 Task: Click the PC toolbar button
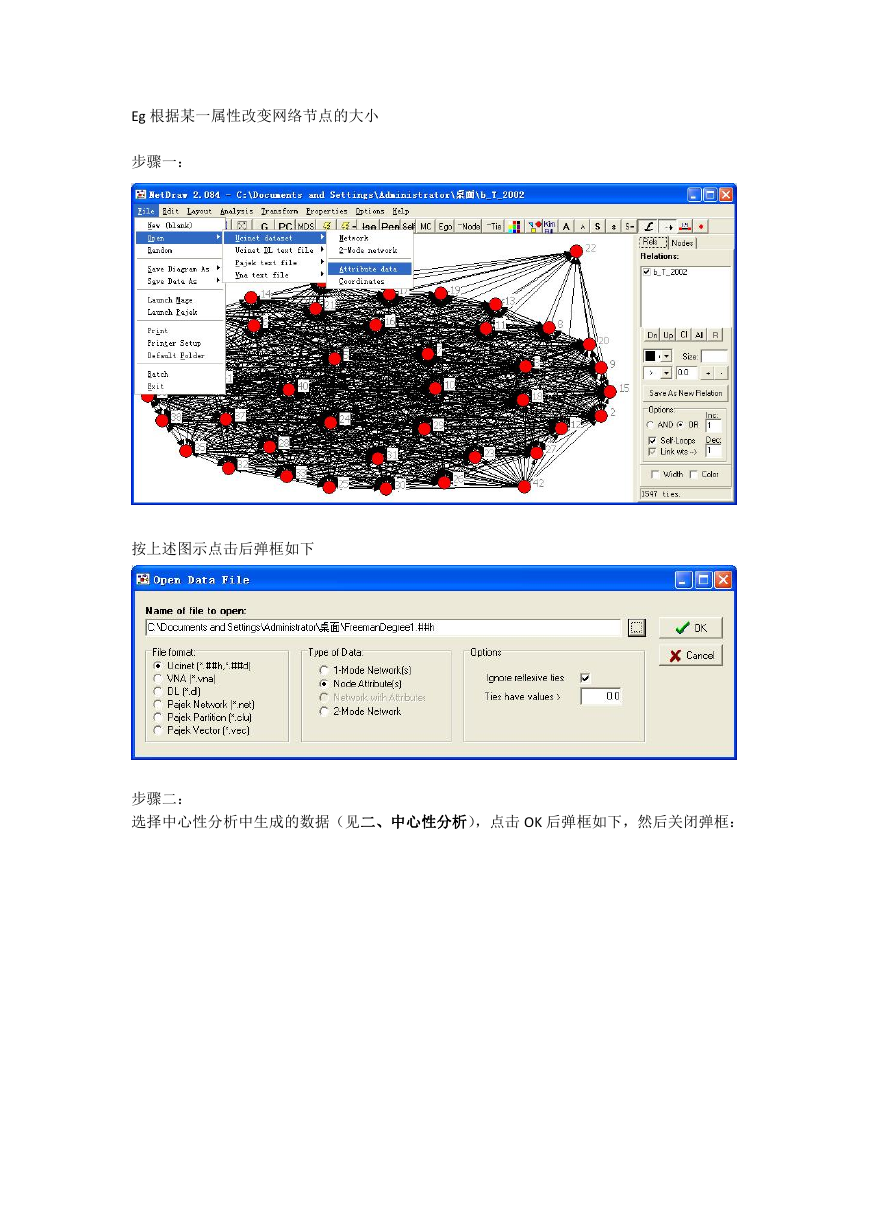pyautogui.click(x=285, y=226)
